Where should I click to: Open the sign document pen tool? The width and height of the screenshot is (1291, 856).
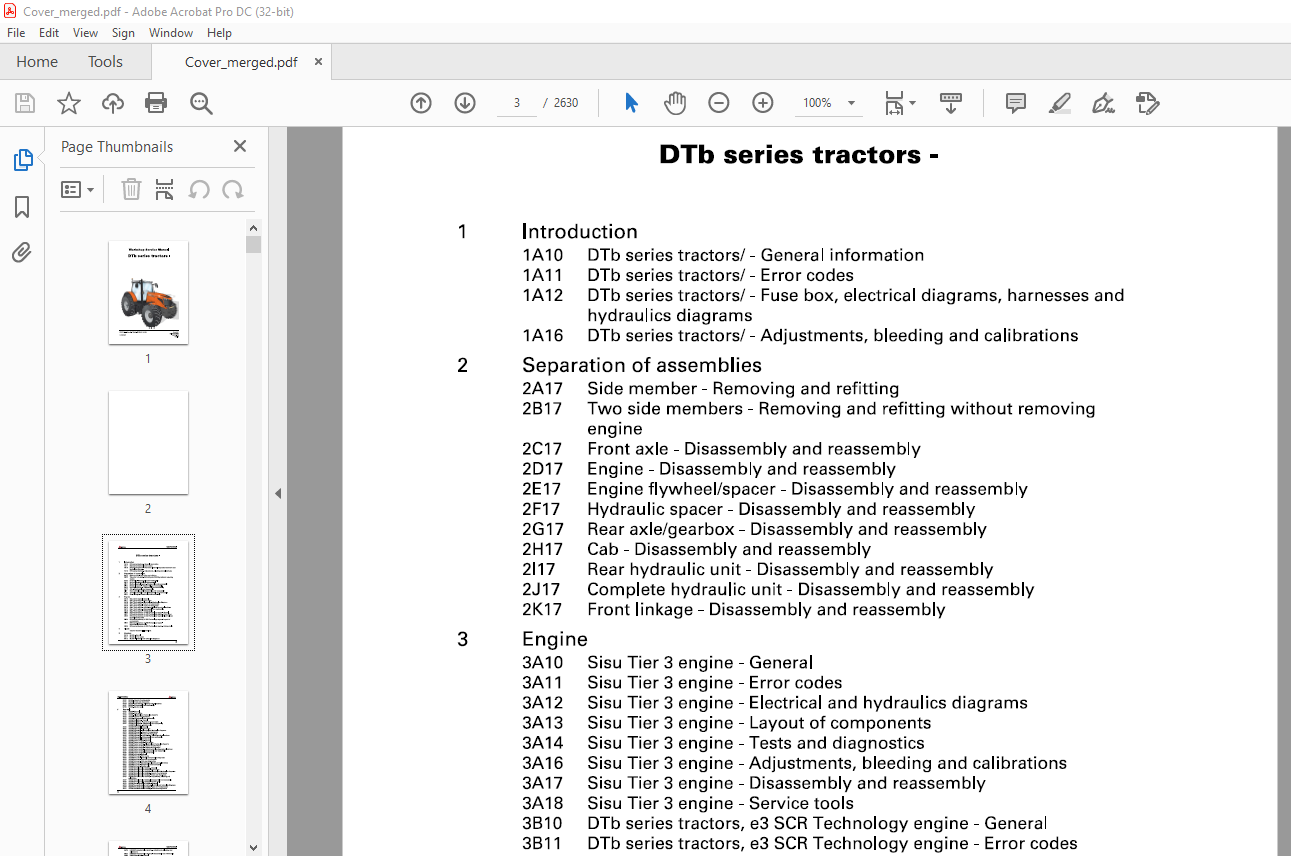(1104, 103)
